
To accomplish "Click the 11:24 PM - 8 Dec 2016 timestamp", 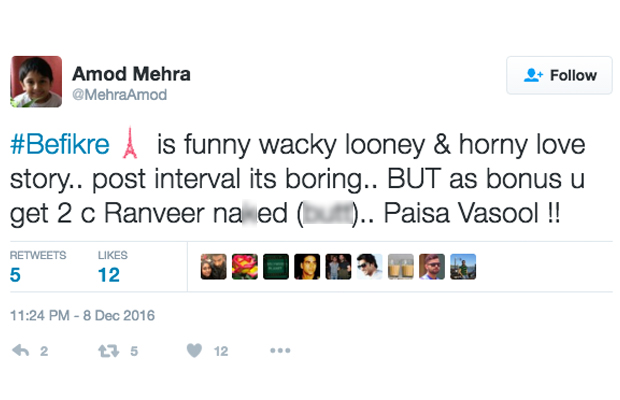I will pyautogui.click(x=83, y=315).
